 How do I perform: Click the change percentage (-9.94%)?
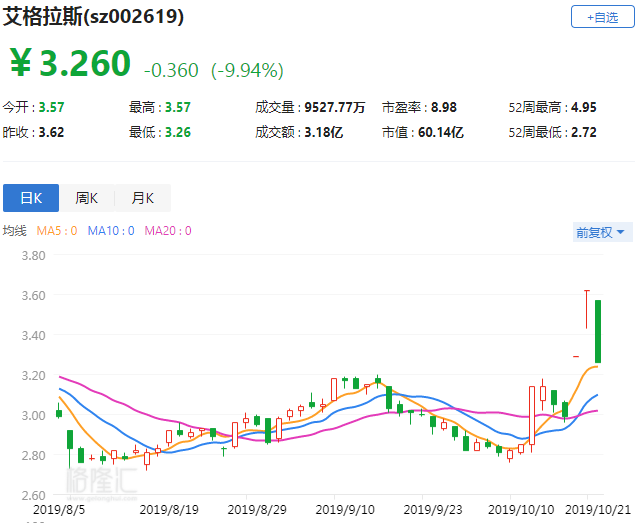click(247, 70)
